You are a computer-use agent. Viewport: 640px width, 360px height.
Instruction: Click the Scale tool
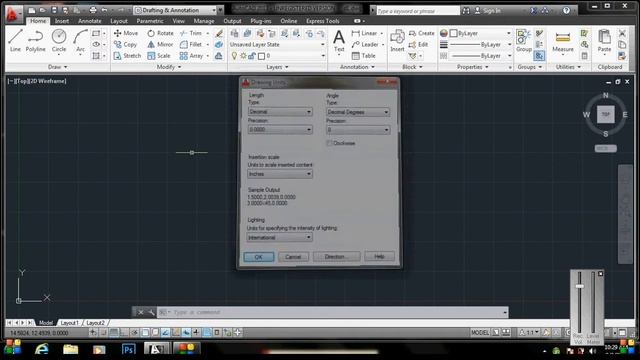point(159,56)
